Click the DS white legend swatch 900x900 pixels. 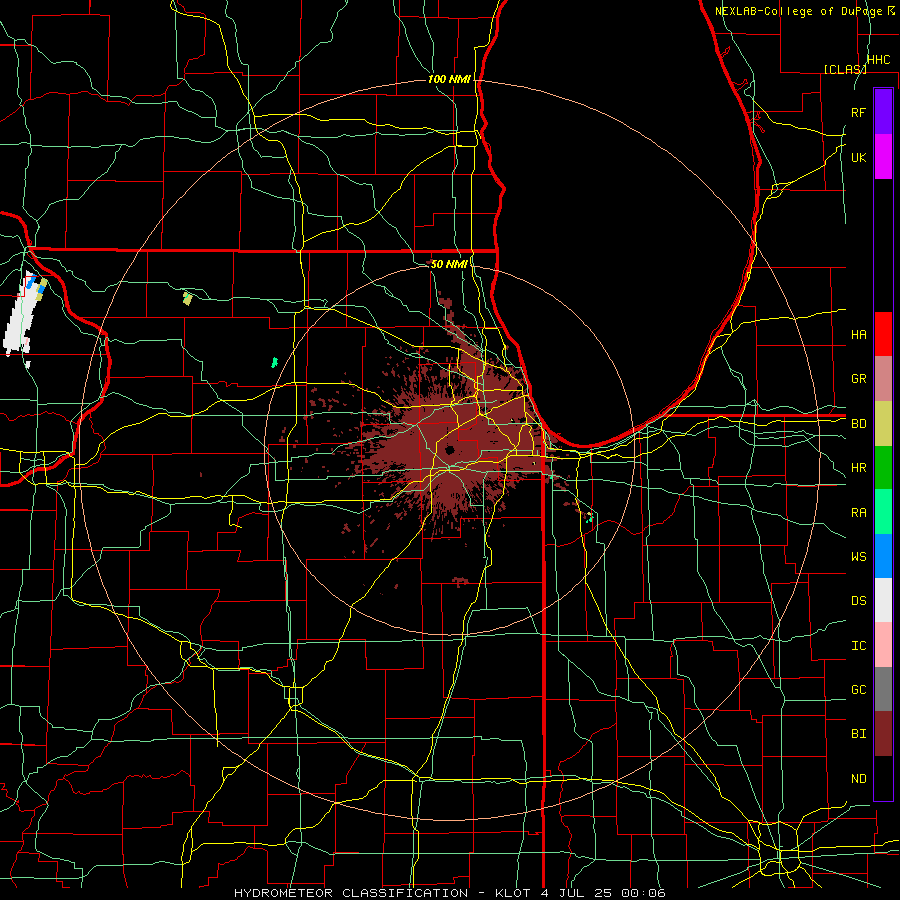(x=883, y=600)
